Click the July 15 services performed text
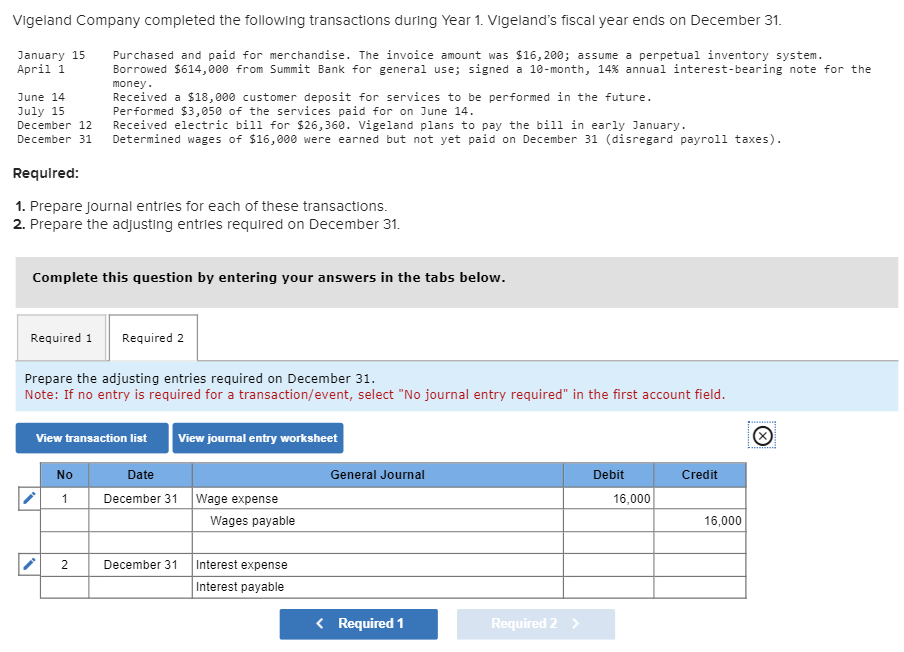Viewport: 904px width, 652px height. [x=293, y=111]
